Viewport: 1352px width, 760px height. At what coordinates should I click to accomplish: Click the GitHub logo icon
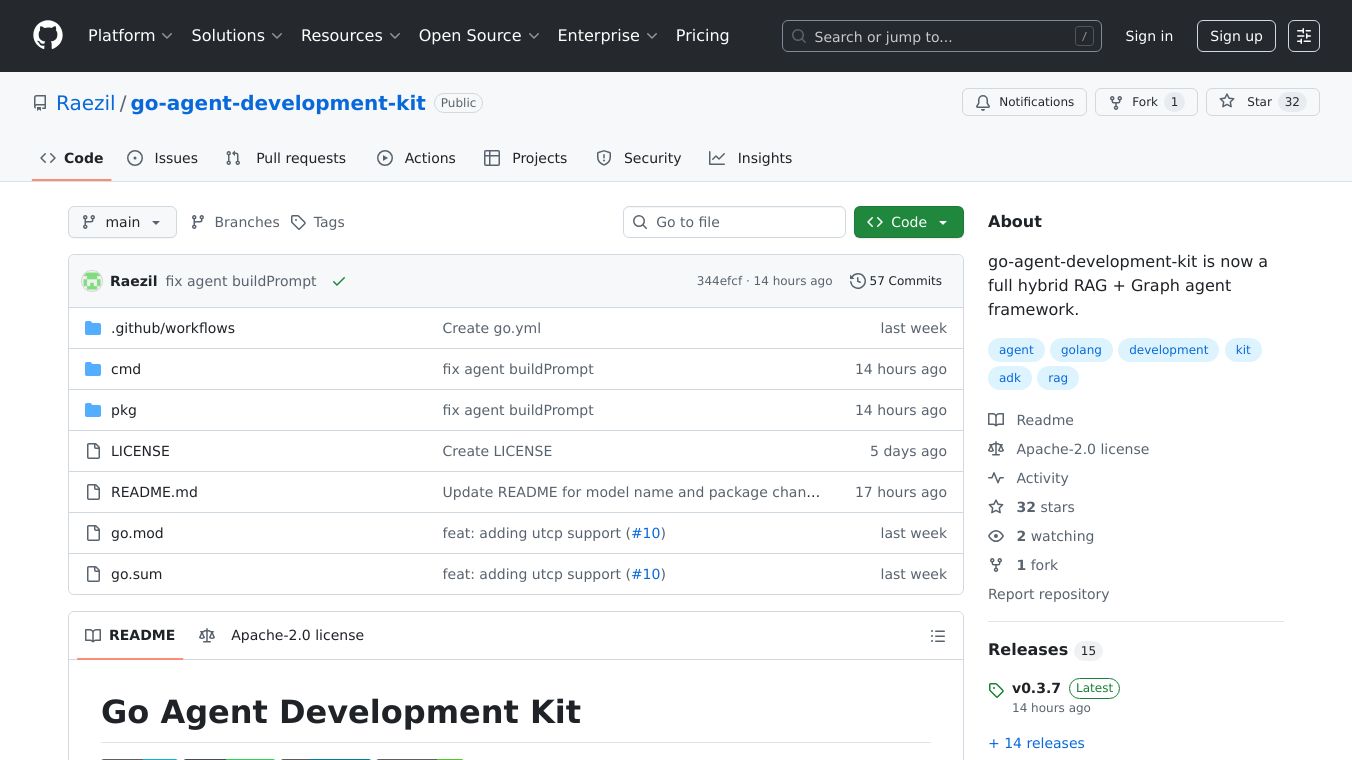click(48, 36)
